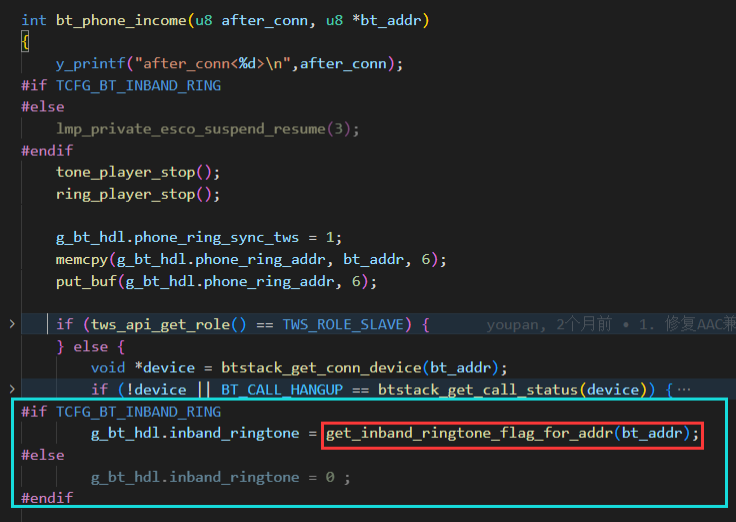The width and height of the screenshot is (736, 522).
Task: Click second #if TCFG_BT_INBAND_RING directive
Action: [x=121, y=412]
